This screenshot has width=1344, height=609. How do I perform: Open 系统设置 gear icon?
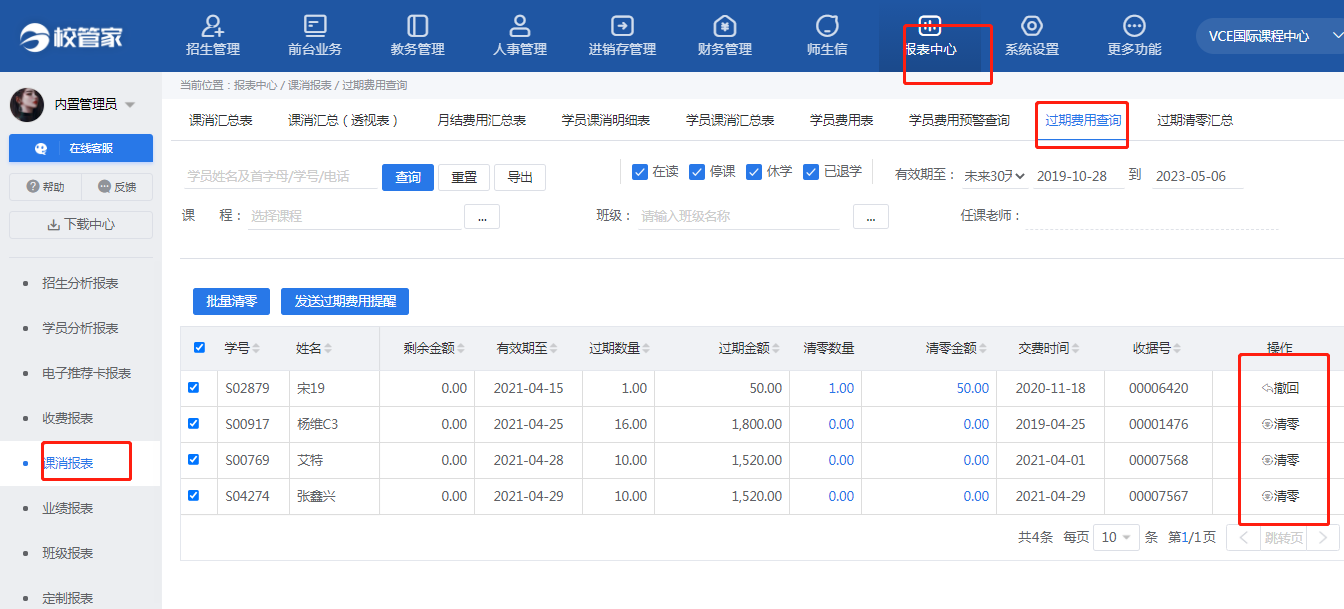[x=1032, y=26]
